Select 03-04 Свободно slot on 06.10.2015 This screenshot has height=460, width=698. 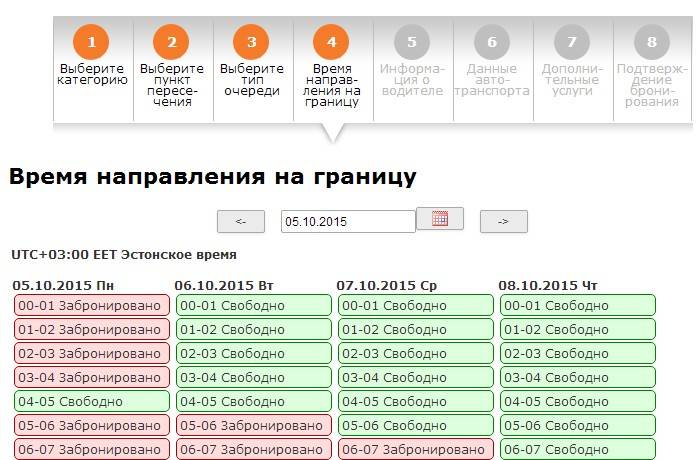coord(254,377)
